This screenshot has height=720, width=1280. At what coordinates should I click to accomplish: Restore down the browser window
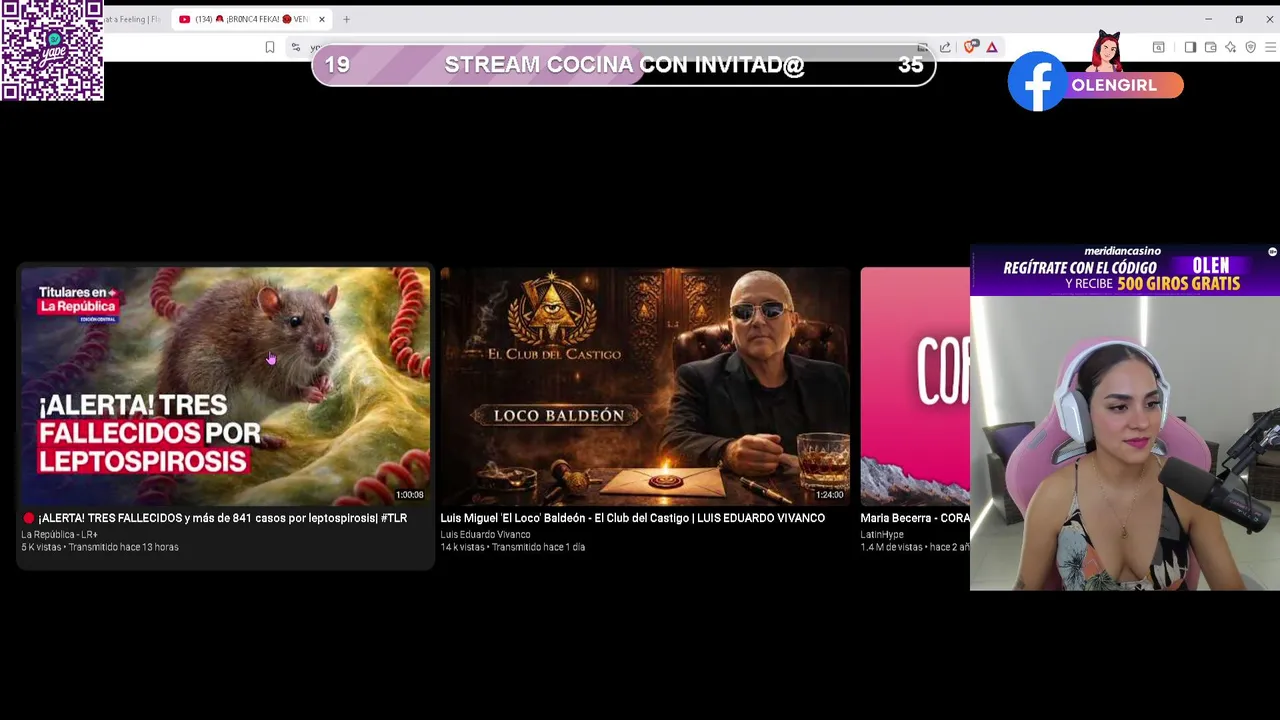pyautogui.click(x=1239, y=19)
